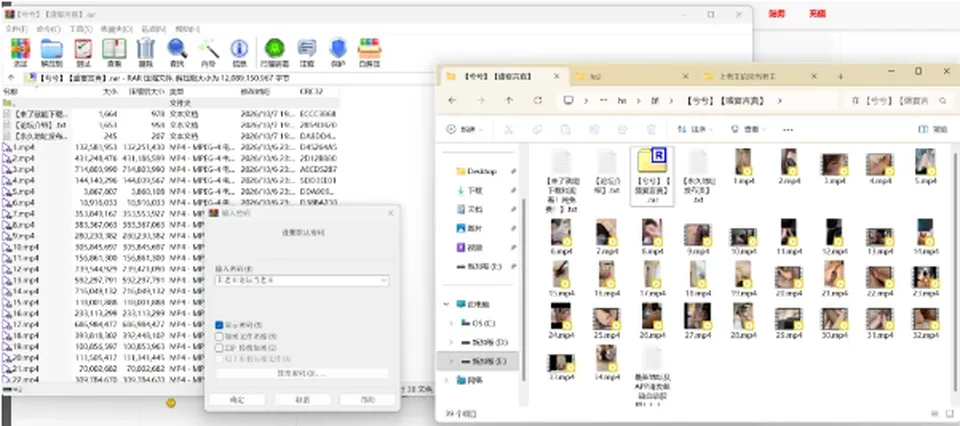Select 34.mp4 file in Explorer
Screen dimensions: 960x426
(x=606, y=364)
